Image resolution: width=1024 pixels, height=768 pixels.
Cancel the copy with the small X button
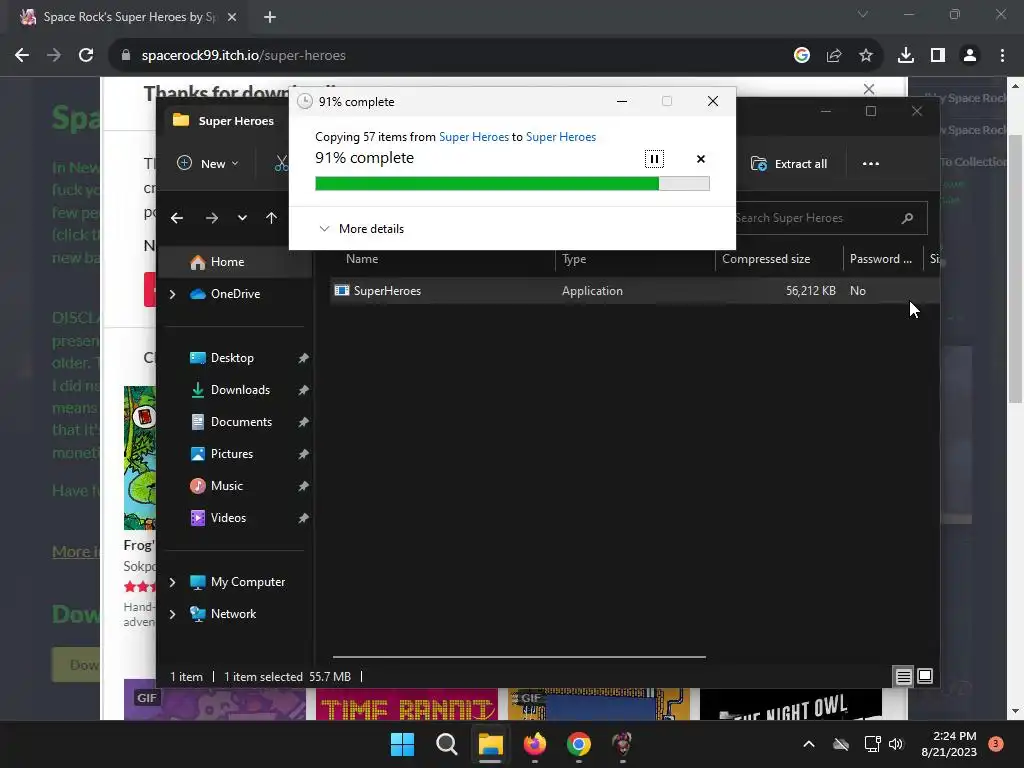(701, 159)
